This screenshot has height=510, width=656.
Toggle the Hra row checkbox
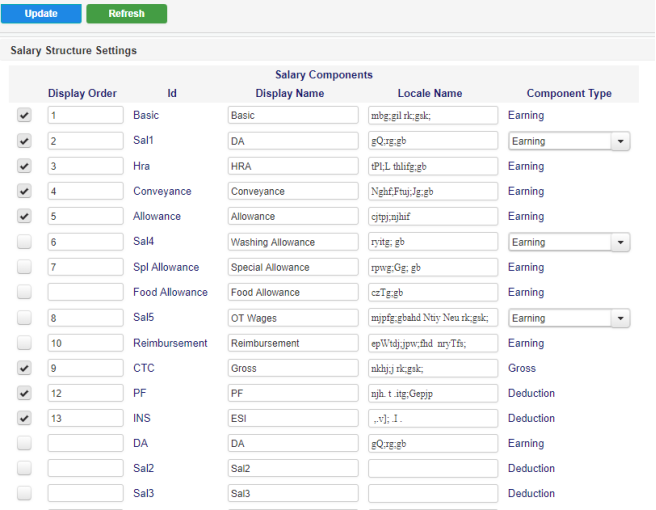(24, 166)
